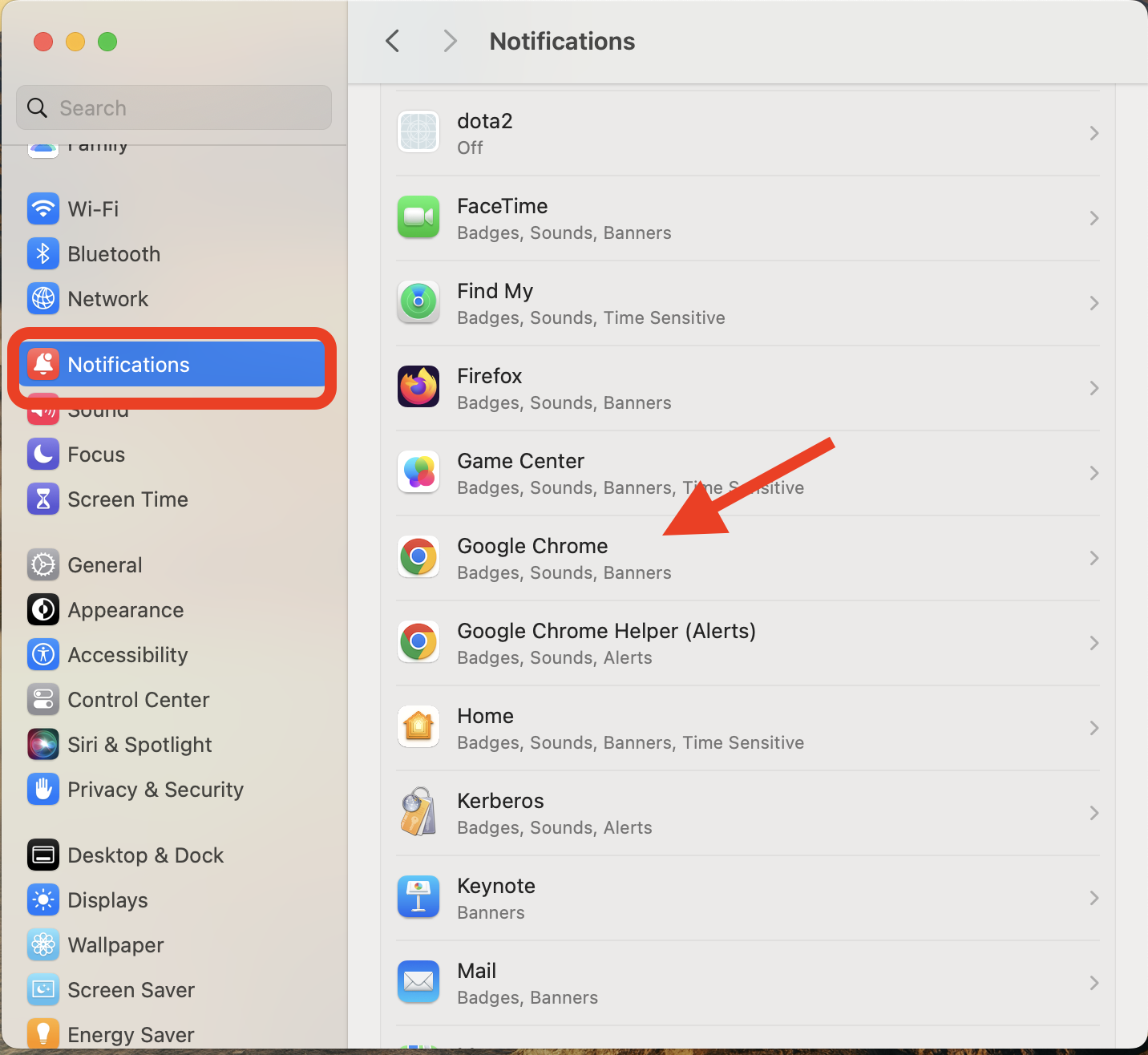Expand Google Chrome Helper chevron

pyautogui.click(x=1094, y=643)
